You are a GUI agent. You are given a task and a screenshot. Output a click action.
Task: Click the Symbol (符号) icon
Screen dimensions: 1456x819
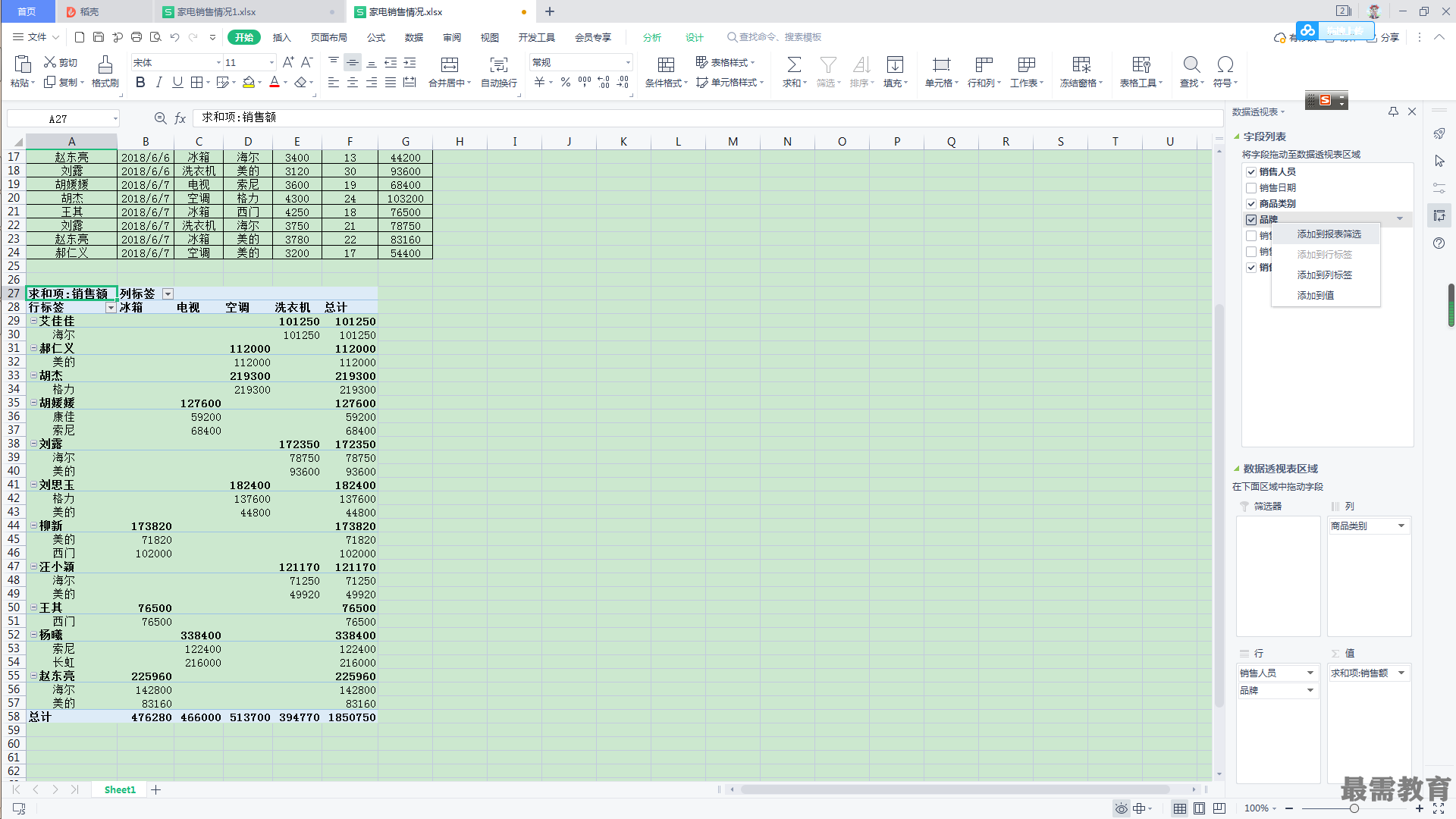(x=1225, y=64)
